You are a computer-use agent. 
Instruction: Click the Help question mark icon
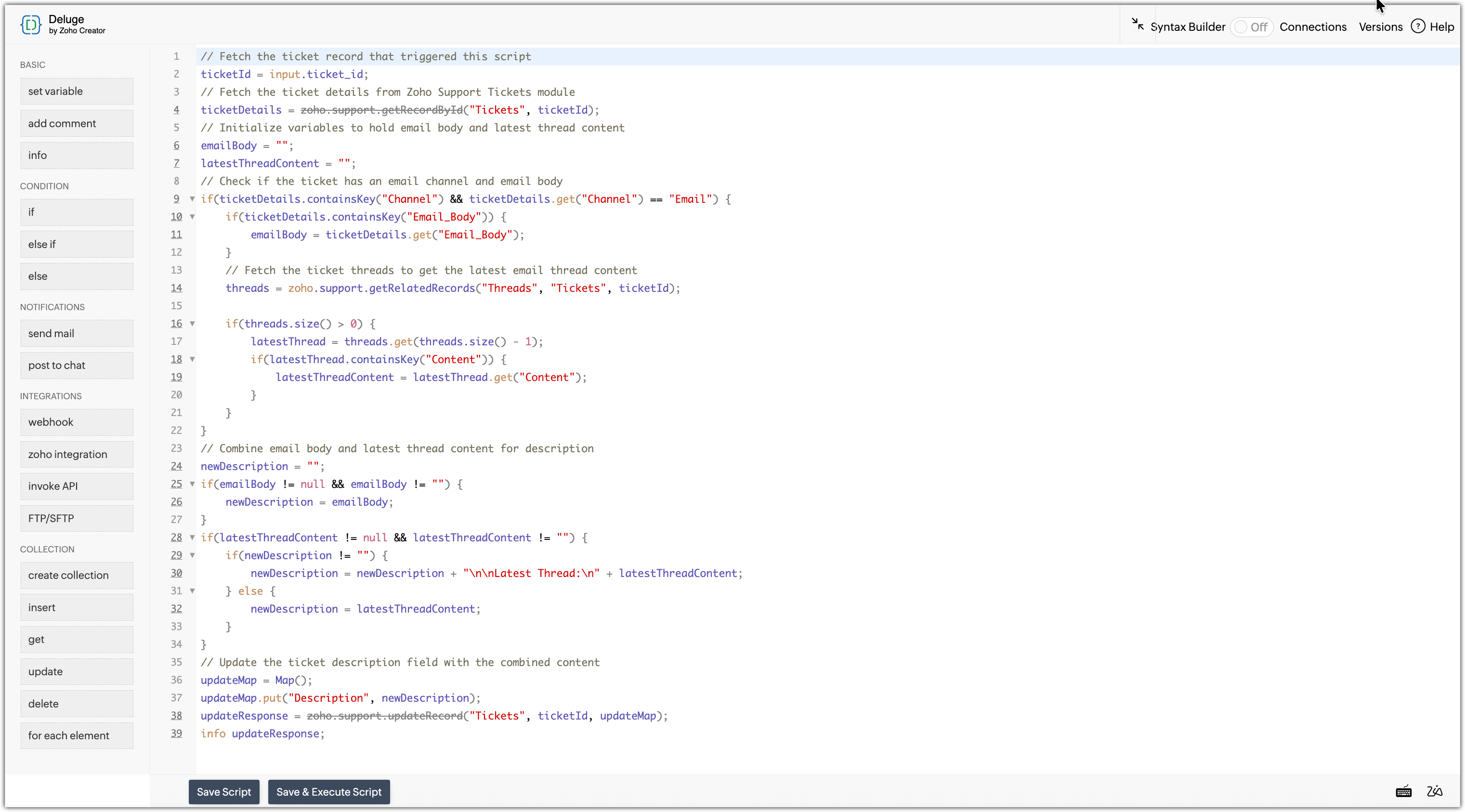1418,26
